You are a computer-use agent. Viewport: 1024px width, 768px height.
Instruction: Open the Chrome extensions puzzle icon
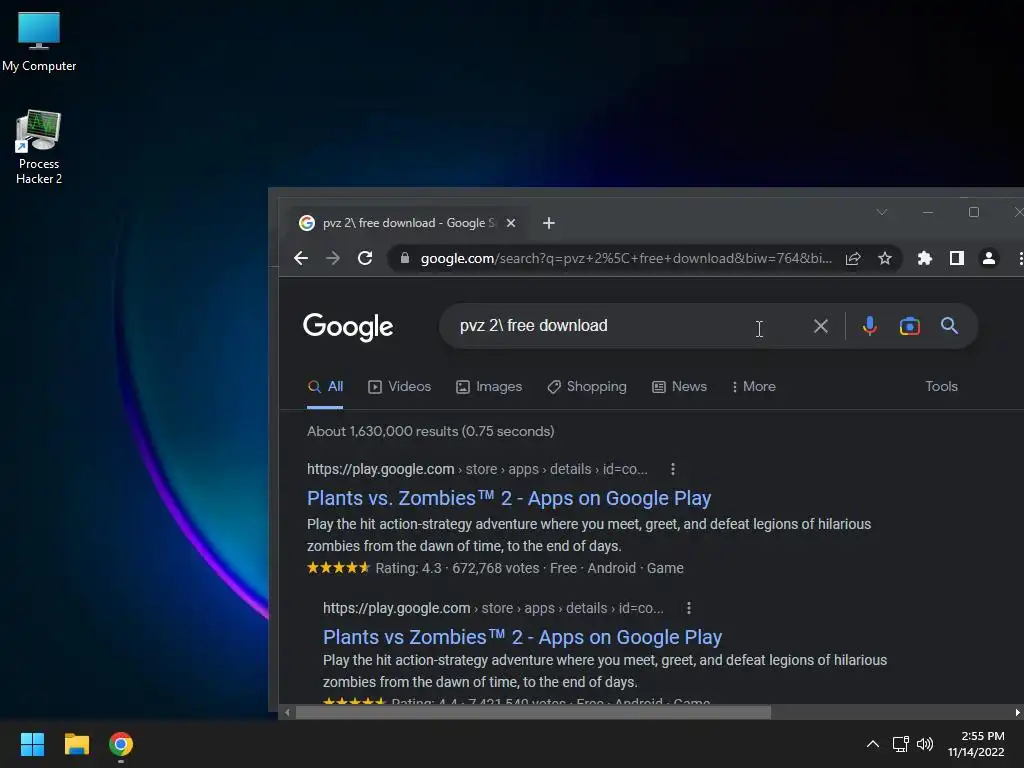925,259
